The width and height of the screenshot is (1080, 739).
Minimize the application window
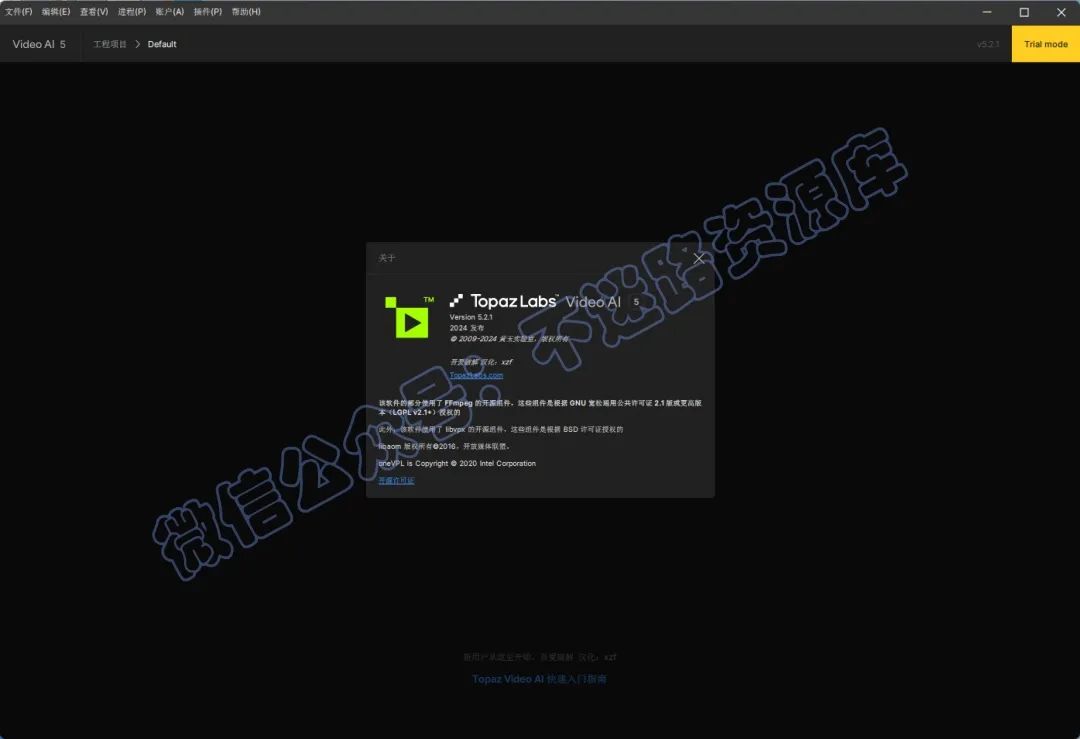point(986,12)
